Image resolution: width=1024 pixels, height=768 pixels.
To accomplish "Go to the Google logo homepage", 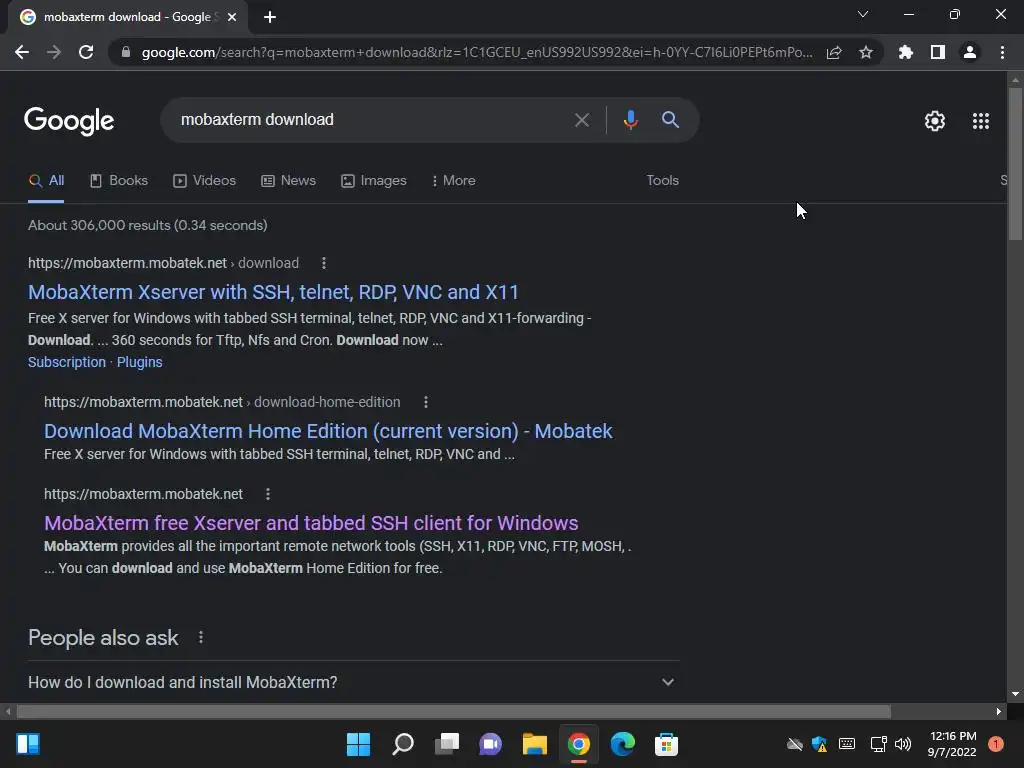I will coord(69,121).
